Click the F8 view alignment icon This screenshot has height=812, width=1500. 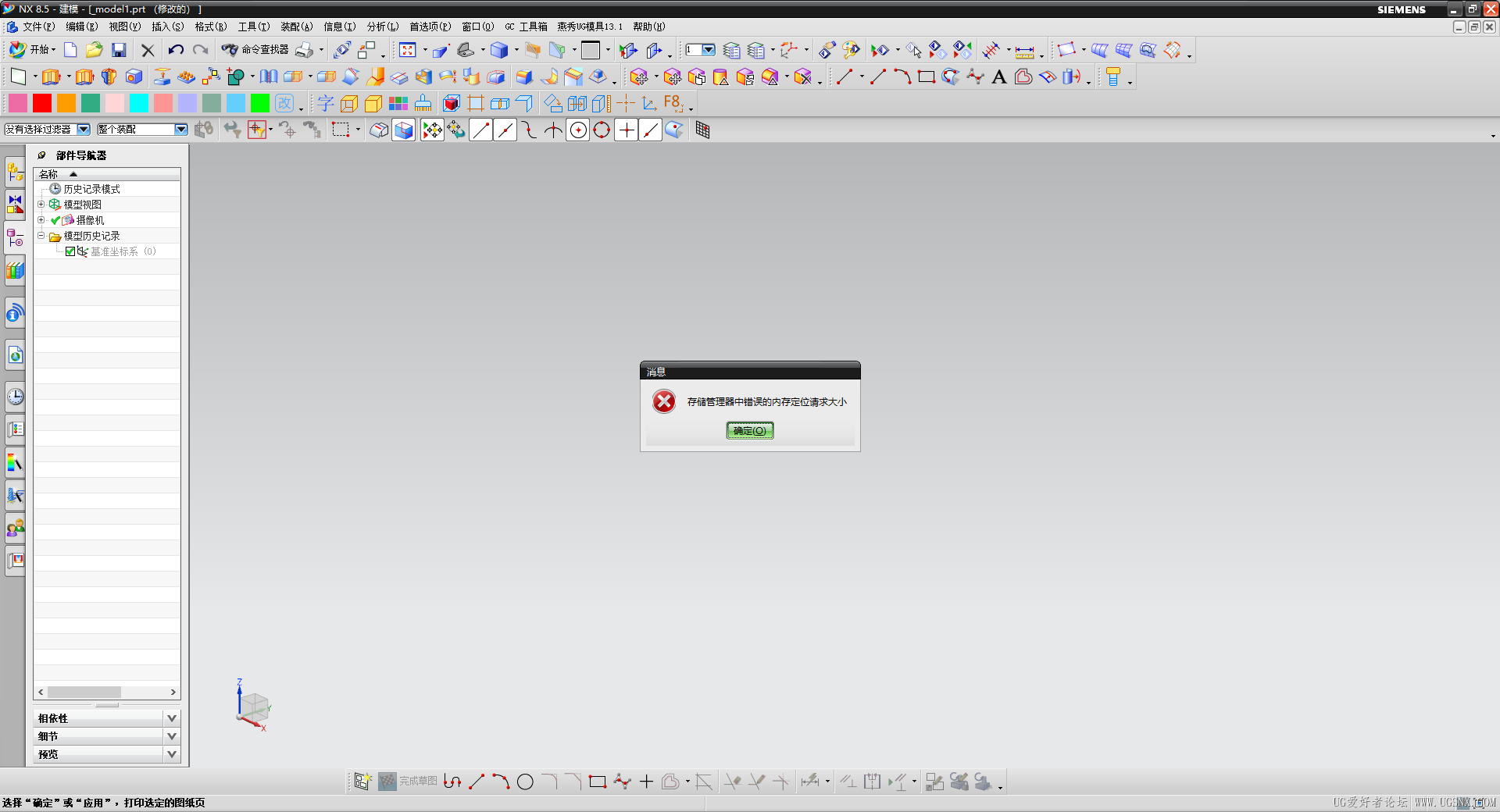pyautogui.click(x=673, y=103)
